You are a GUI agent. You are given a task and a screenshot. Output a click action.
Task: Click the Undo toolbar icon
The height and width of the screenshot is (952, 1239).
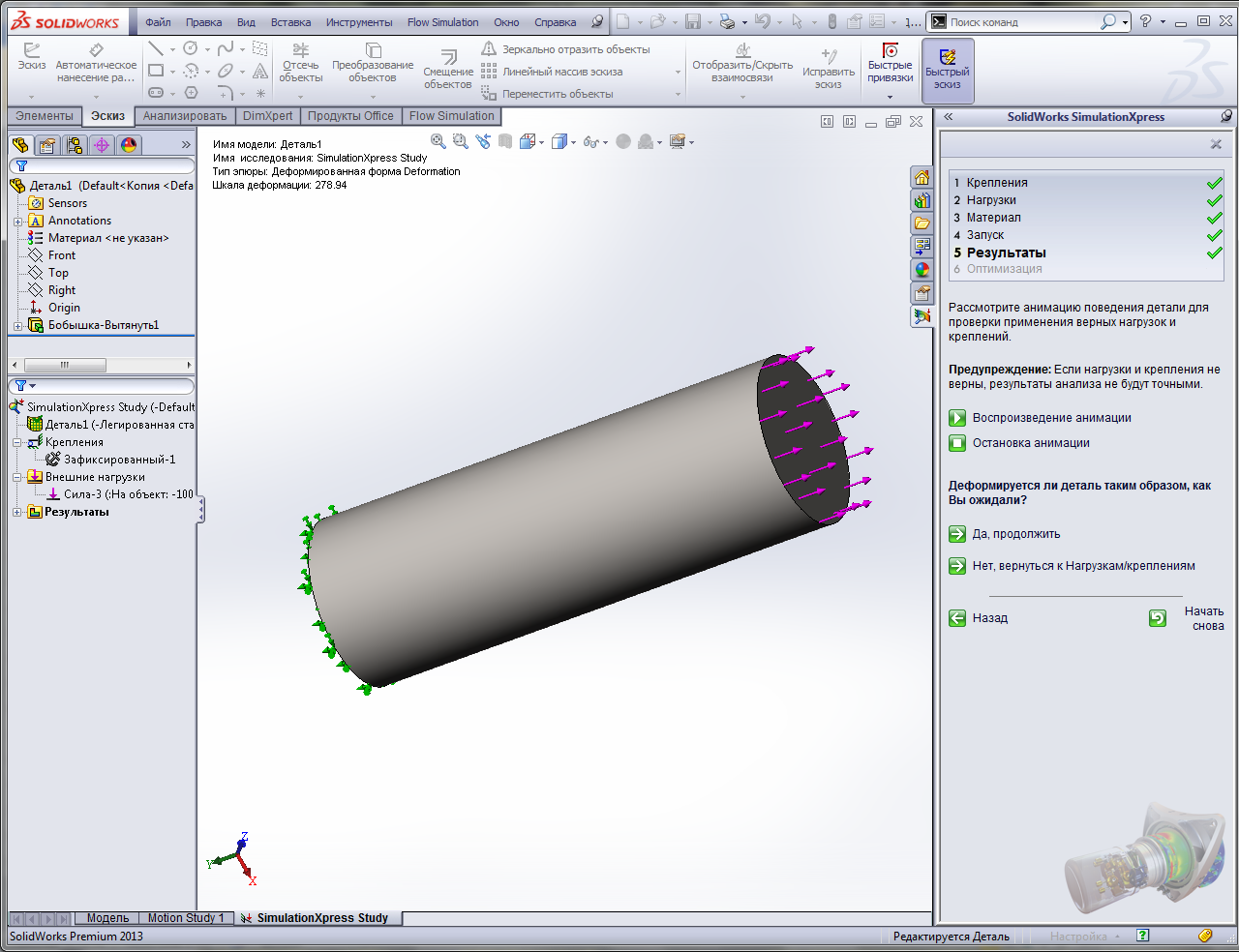tap(763, 21)
